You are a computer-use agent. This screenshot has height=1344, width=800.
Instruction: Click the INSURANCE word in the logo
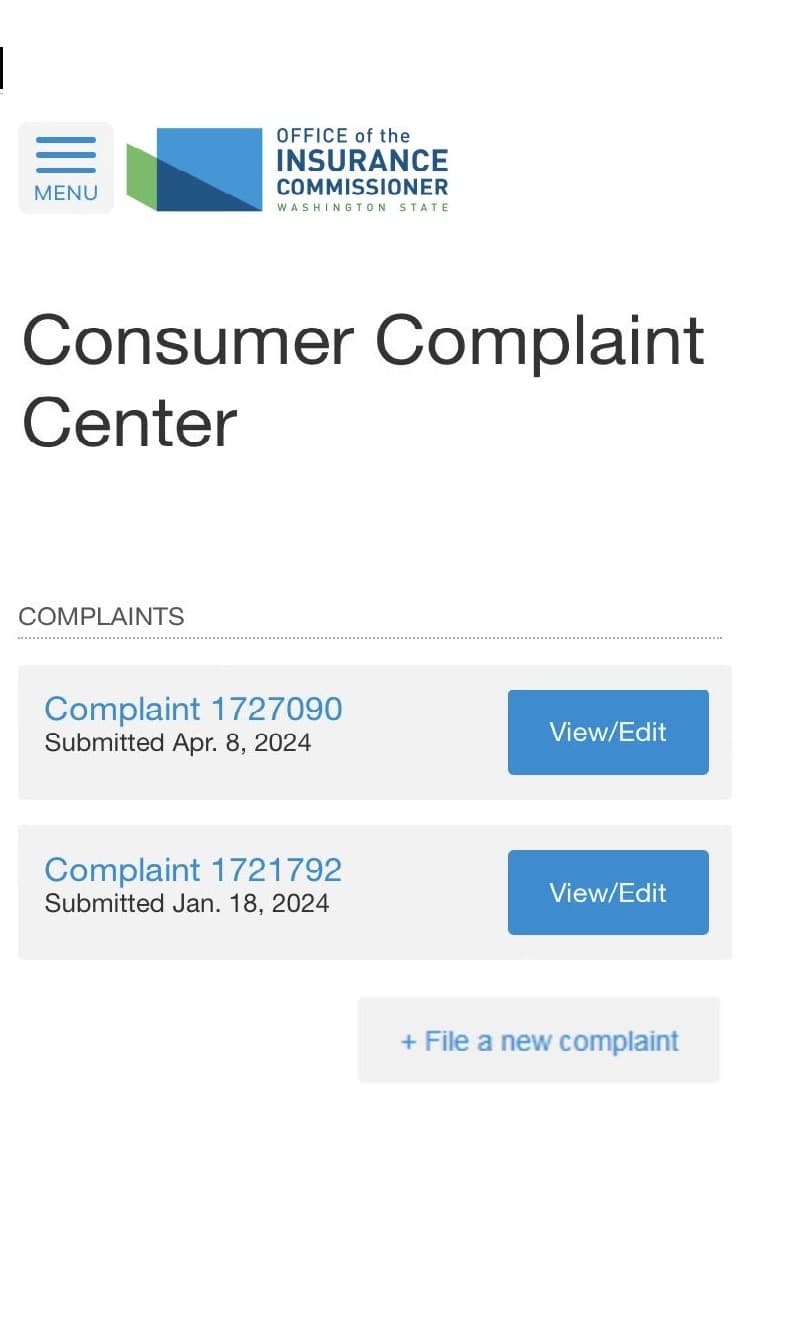pos(362,161)
